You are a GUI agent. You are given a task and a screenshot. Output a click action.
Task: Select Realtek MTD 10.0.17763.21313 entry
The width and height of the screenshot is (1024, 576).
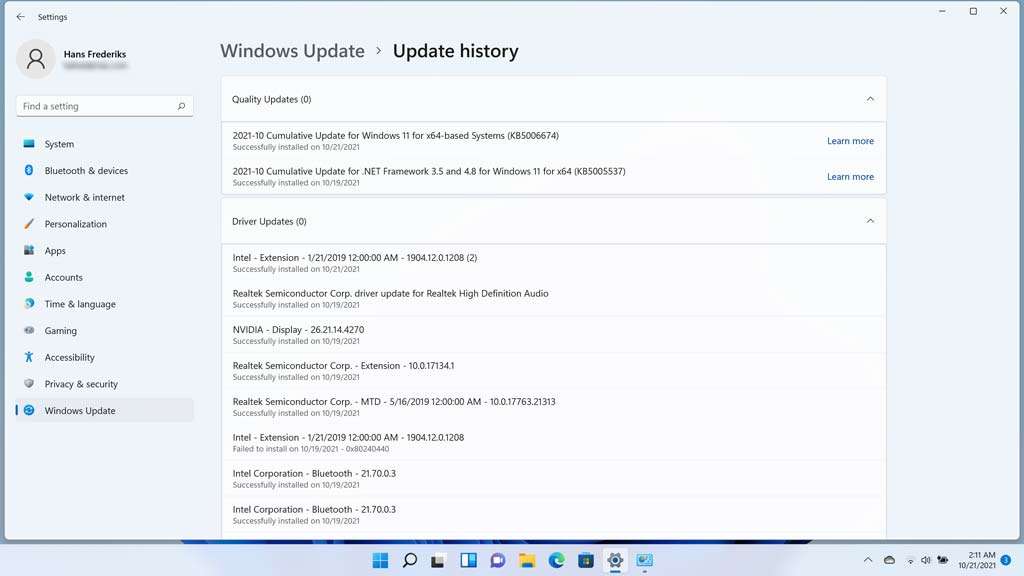553,406
